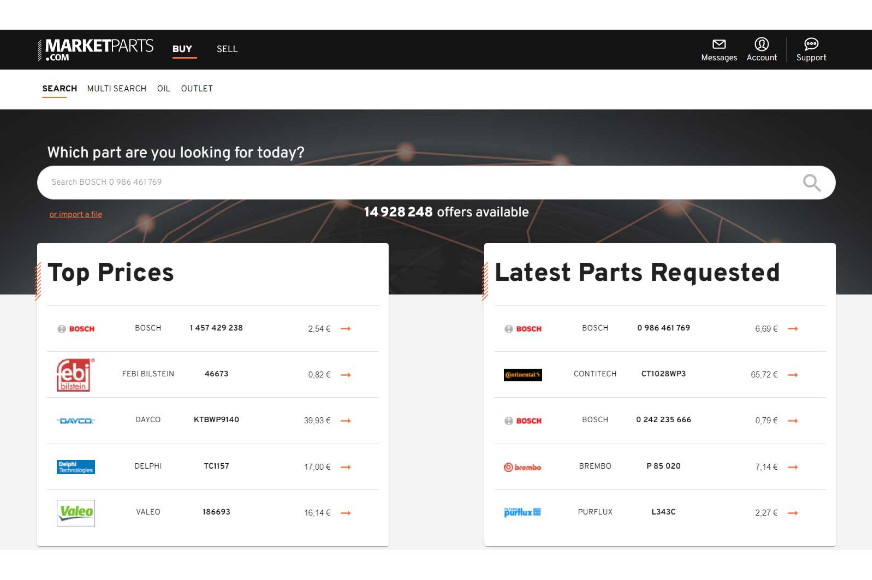The height and width of the screenshot is (580, 872).
Task: Open the Messages envelope icon
Action: [719, 44]
